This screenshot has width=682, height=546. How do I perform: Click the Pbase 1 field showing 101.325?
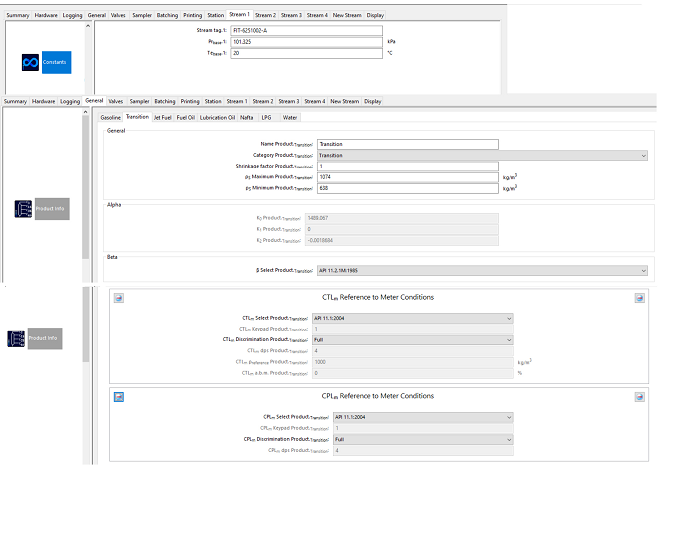[307, 42]
